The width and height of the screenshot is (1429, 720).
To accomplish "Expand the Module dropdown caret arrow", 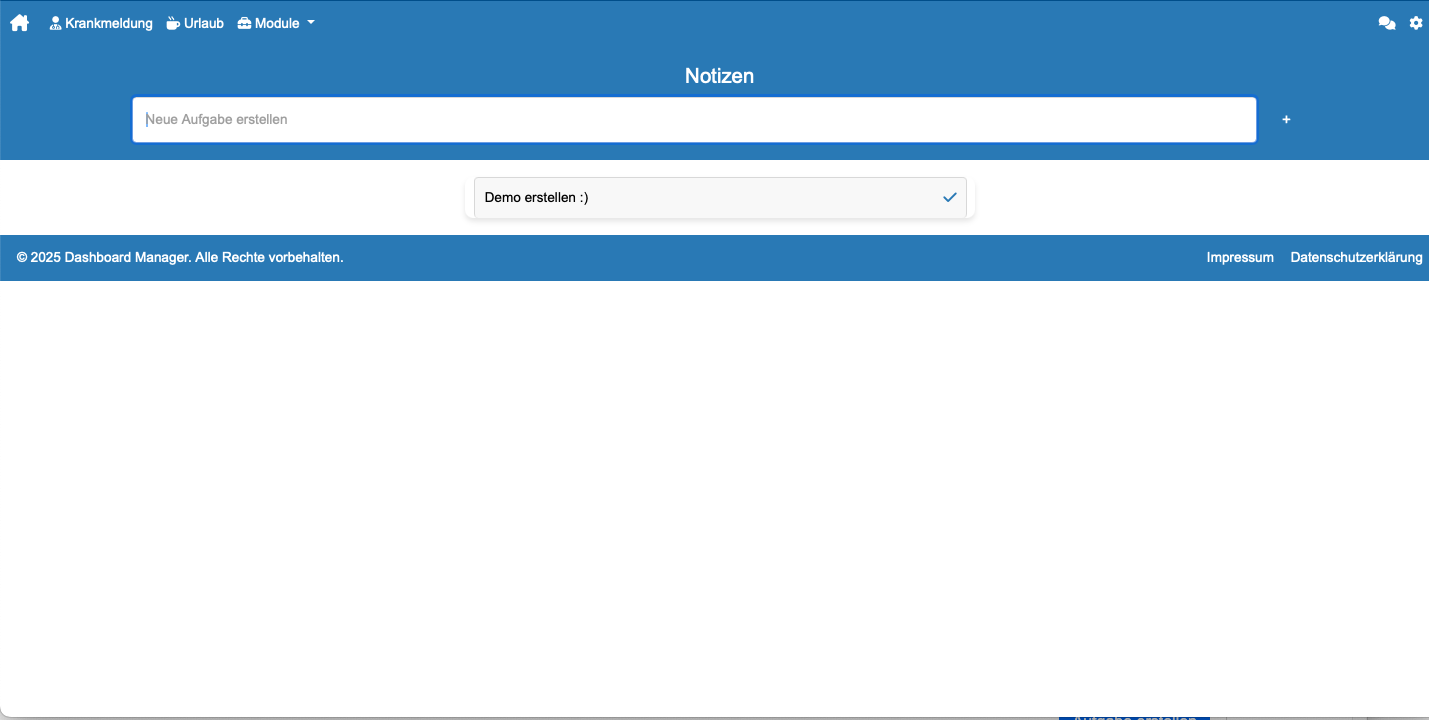I will pos(311,23).
